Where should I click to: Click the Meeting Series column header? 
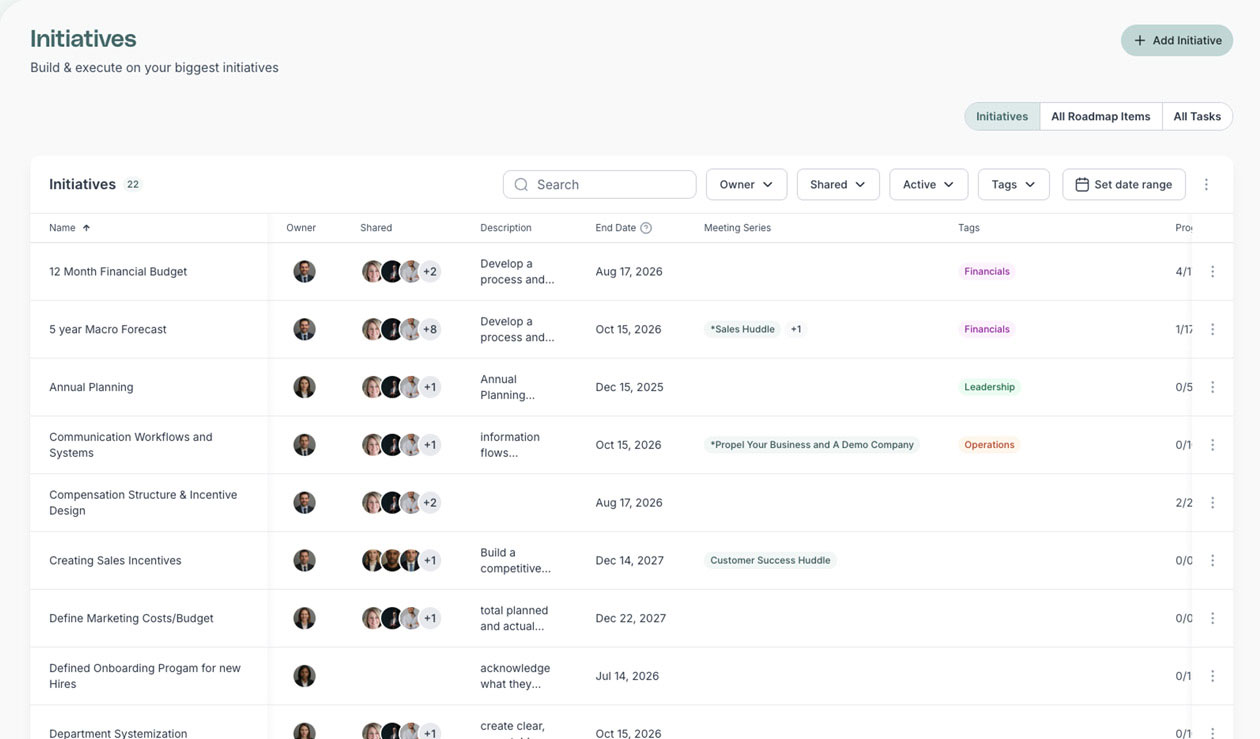(737, 228)
